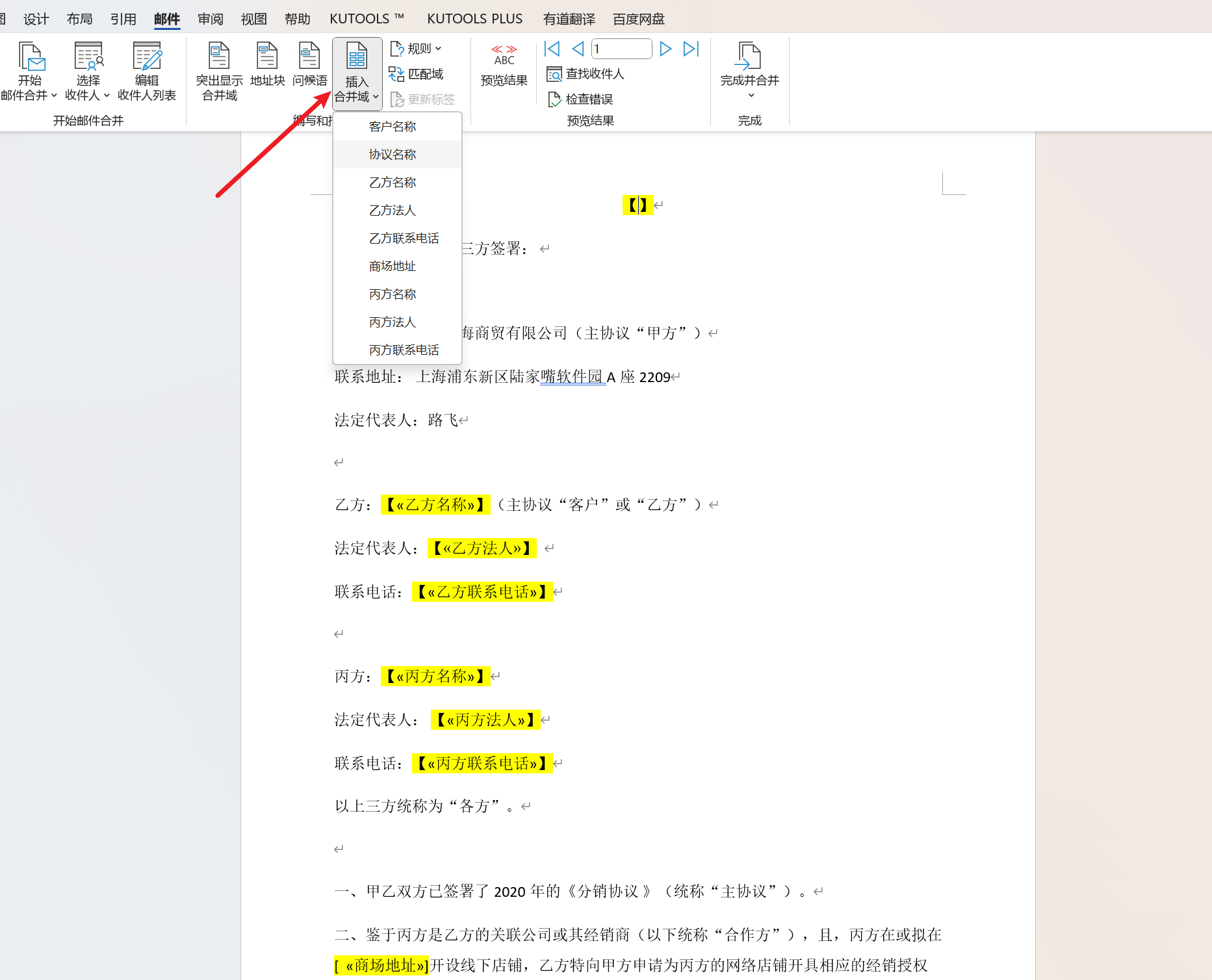Open the Select Recipients button

click(88, 71)
